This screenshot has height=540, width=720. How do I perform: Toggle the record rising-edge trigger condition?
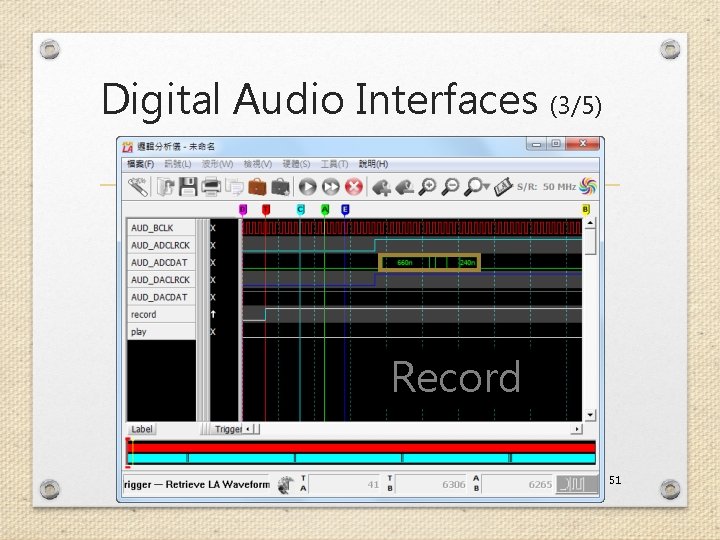[213, 315]
